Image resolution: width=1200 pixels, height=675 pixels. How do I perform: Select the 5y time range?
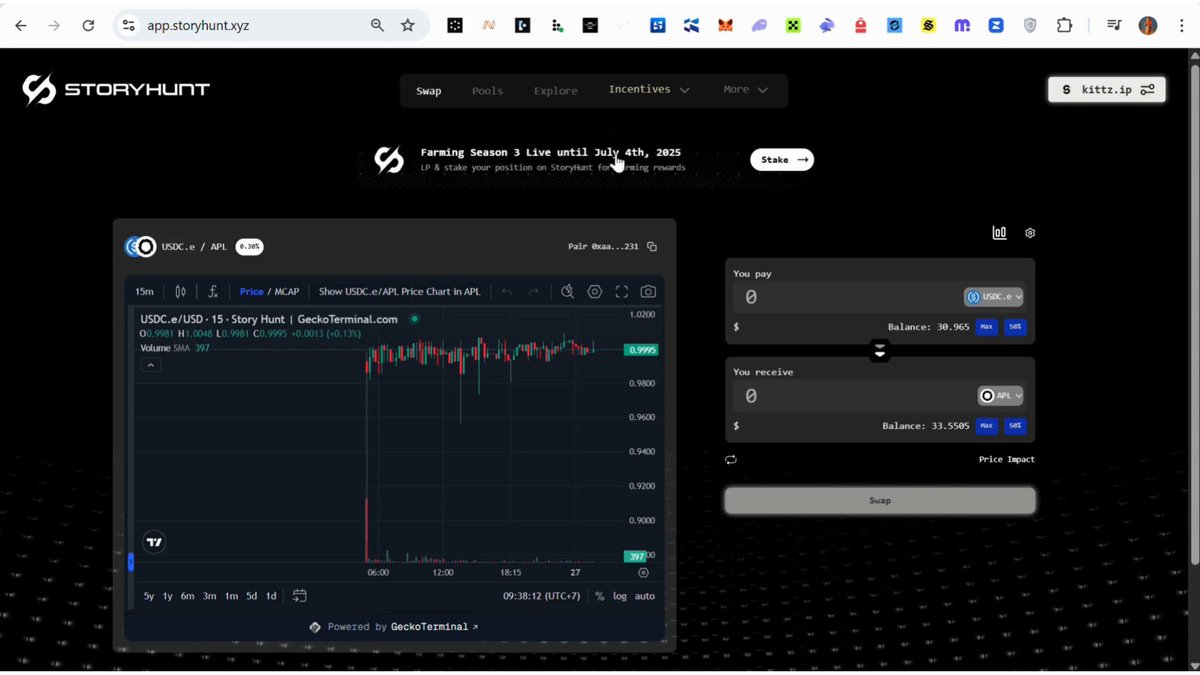pos(149,596)
